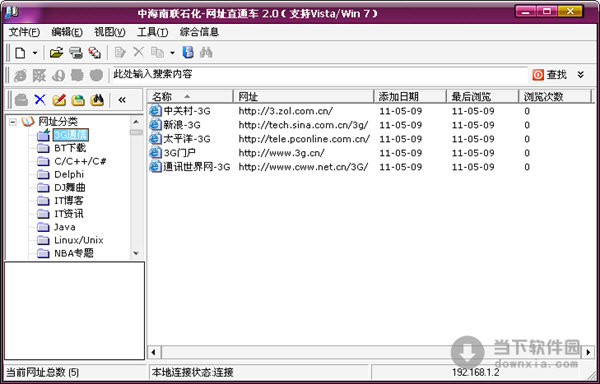Viewport: 600px width, 384px height.
Task: Click folder icon beside DJ舞曲
Action: (43, 188)
